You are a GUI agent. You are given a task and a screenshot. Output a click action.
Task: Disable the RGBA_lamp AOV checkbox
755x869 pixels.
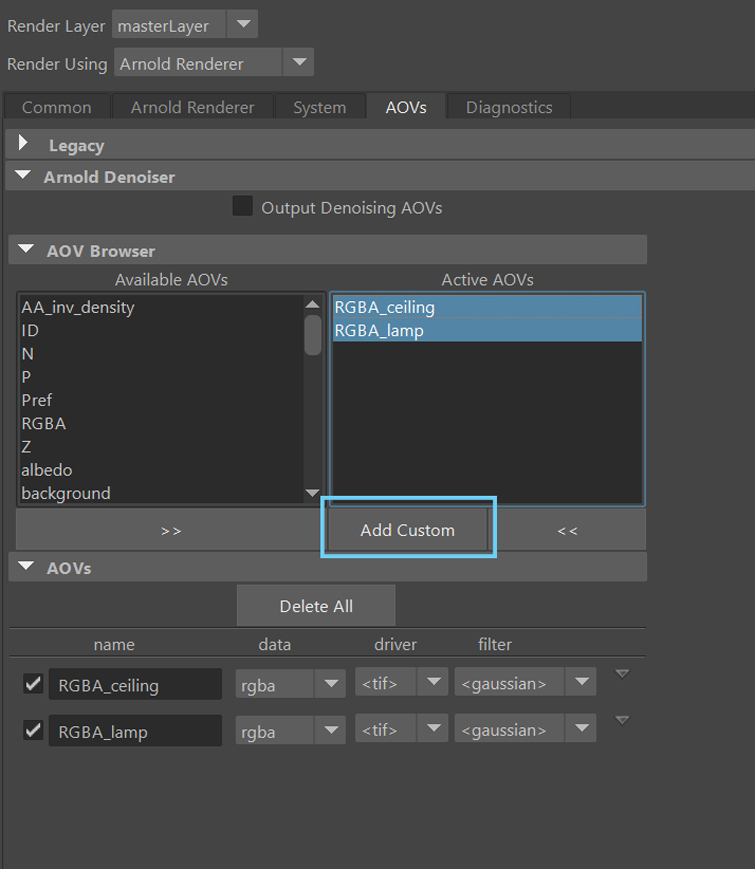tap(33, 731)
